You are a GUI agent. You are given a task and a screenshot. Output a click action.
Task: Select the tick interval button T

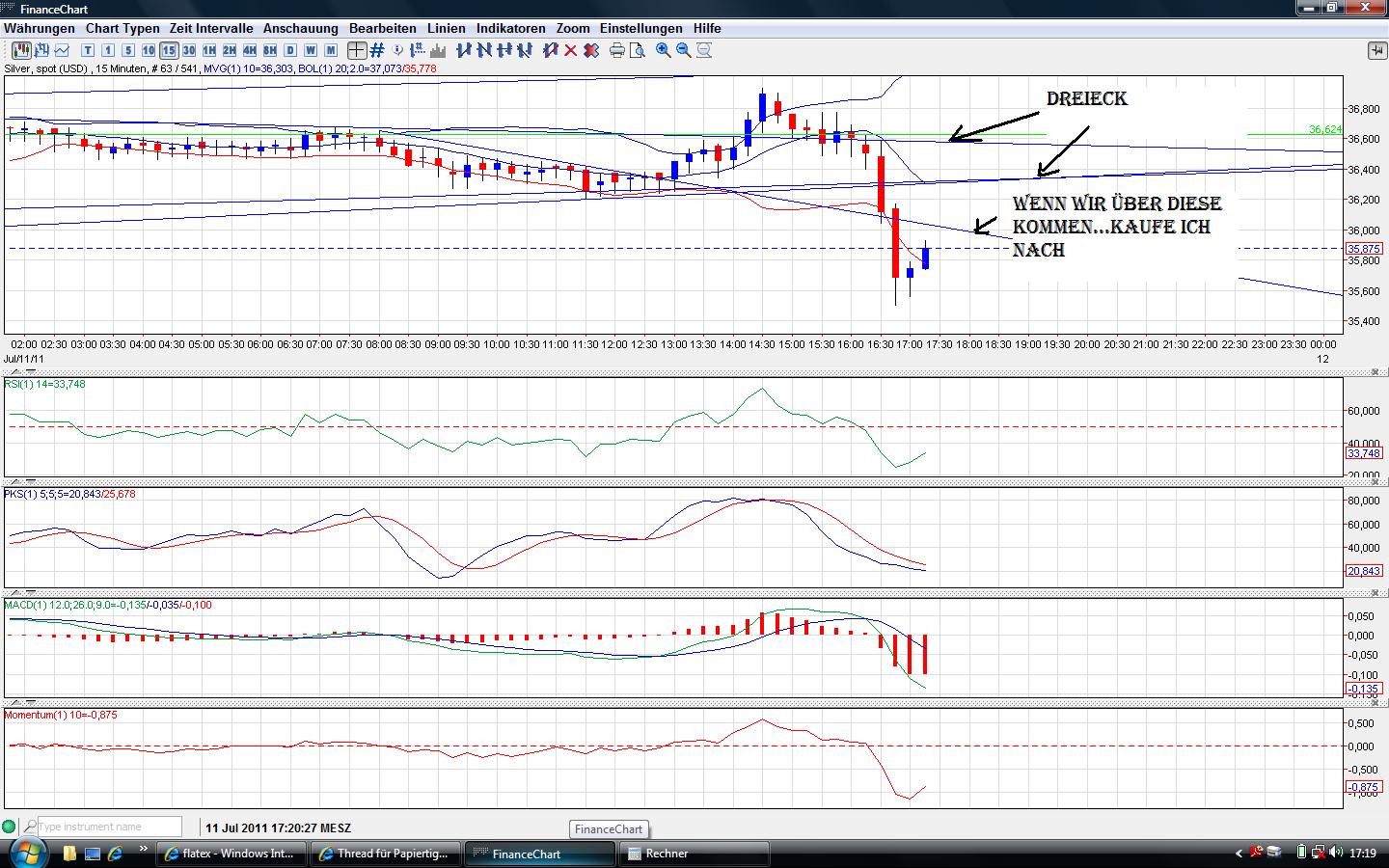coord(88,50)
